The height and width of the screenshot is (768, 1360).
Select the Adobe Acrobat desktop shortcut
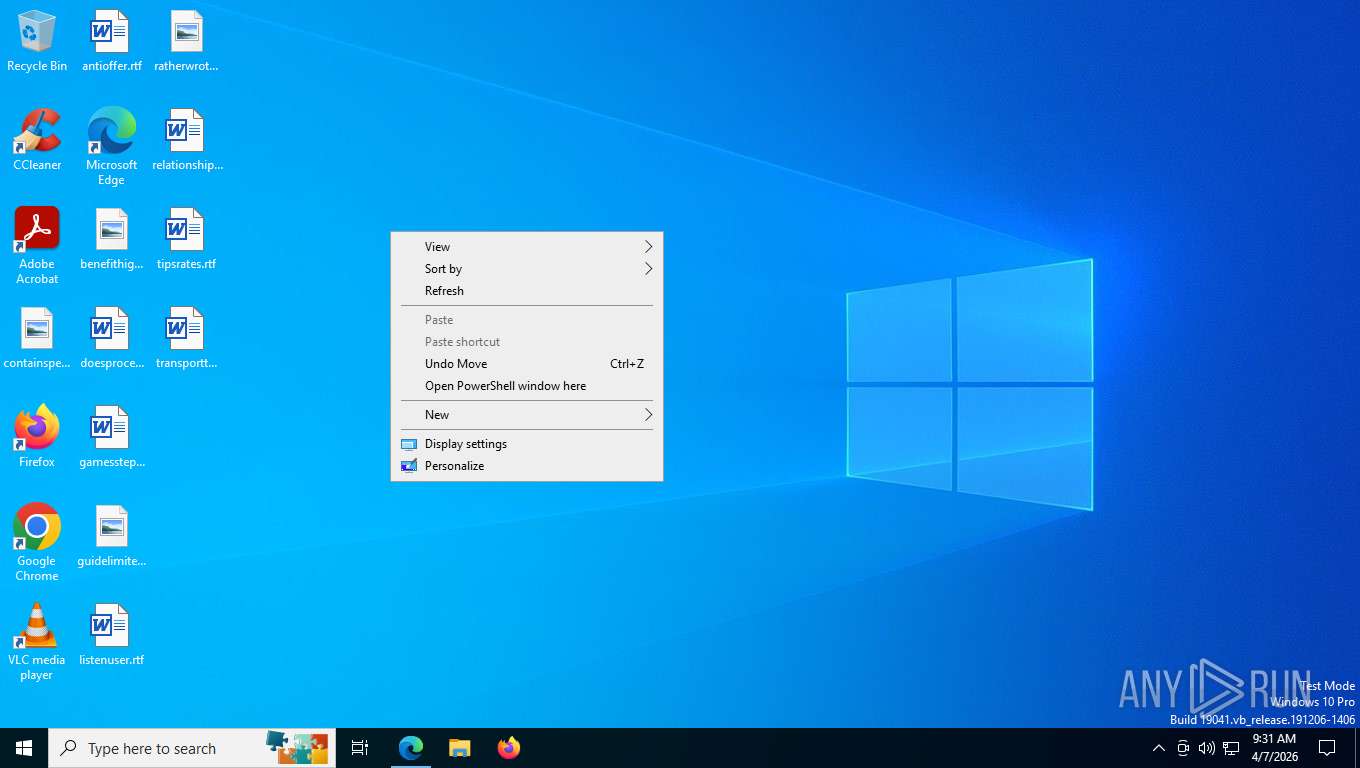(x=37, y=246)
